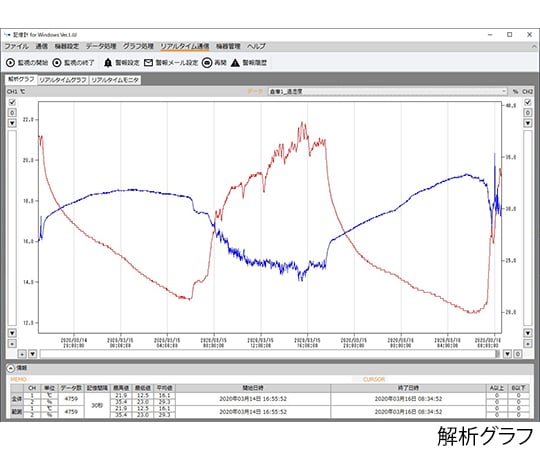This screenshot has height=450, width=540.
Task: Stop monitoring via 監視の終了 icon
Action: (57, 63)
